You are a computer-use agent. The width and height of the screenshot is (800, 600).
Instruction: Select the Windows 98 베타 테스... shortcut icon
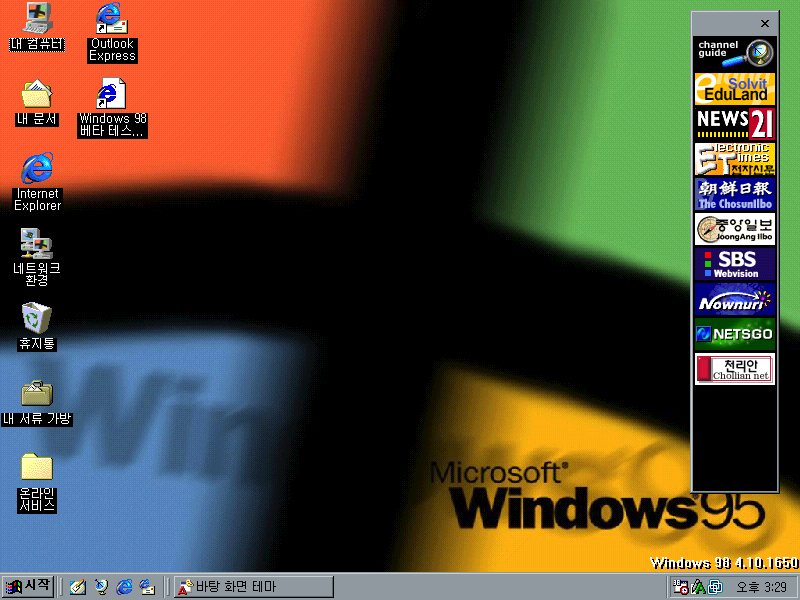[x=112, y=107]
